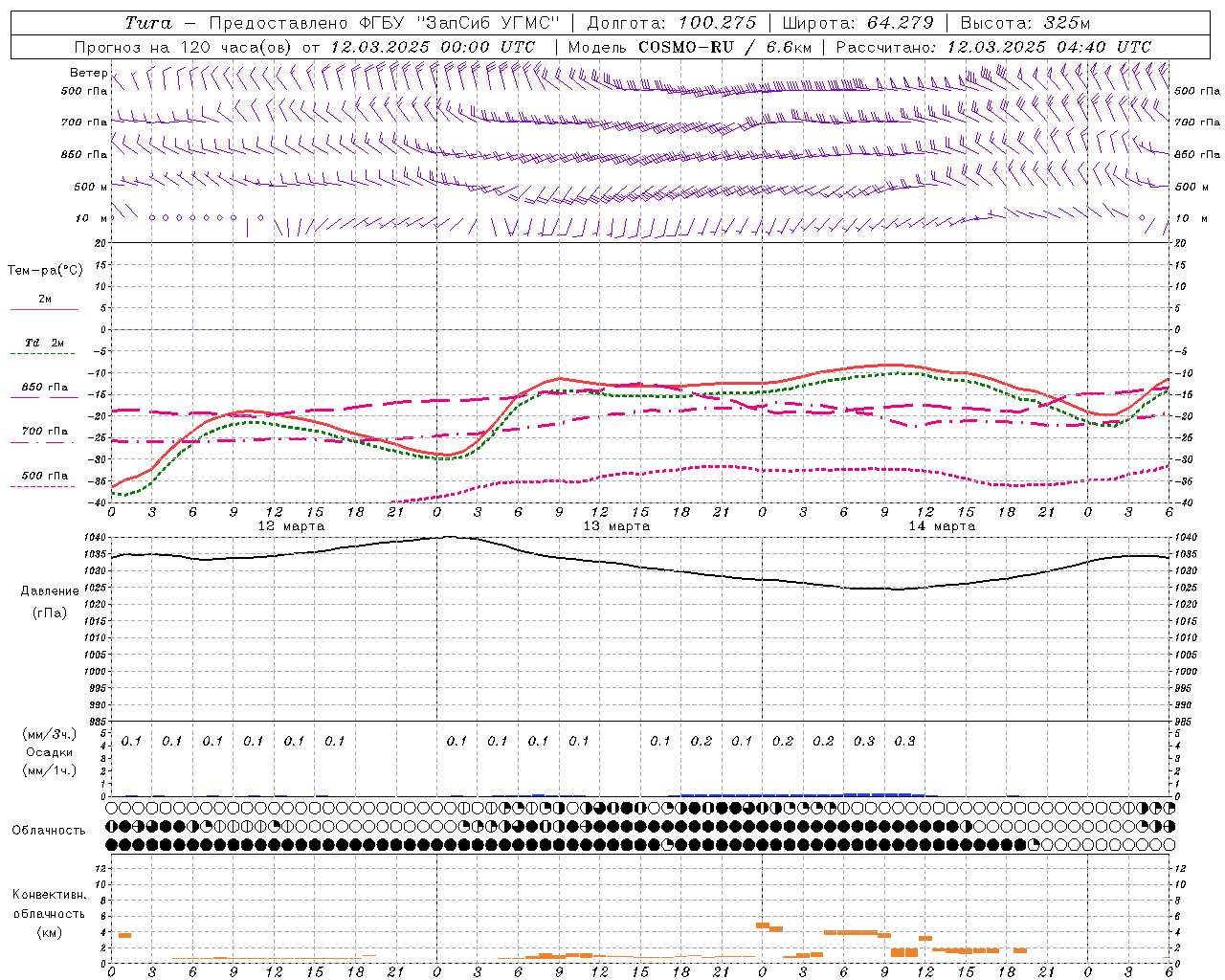Click the elevation text "Высота: 325м"

(x=1025, y=23)
